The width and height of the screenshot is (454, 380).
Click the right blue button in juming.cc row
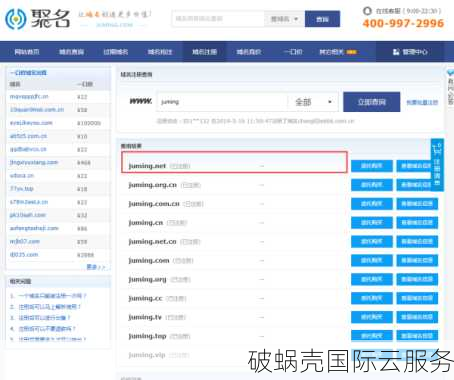click(x=417, y=298)
